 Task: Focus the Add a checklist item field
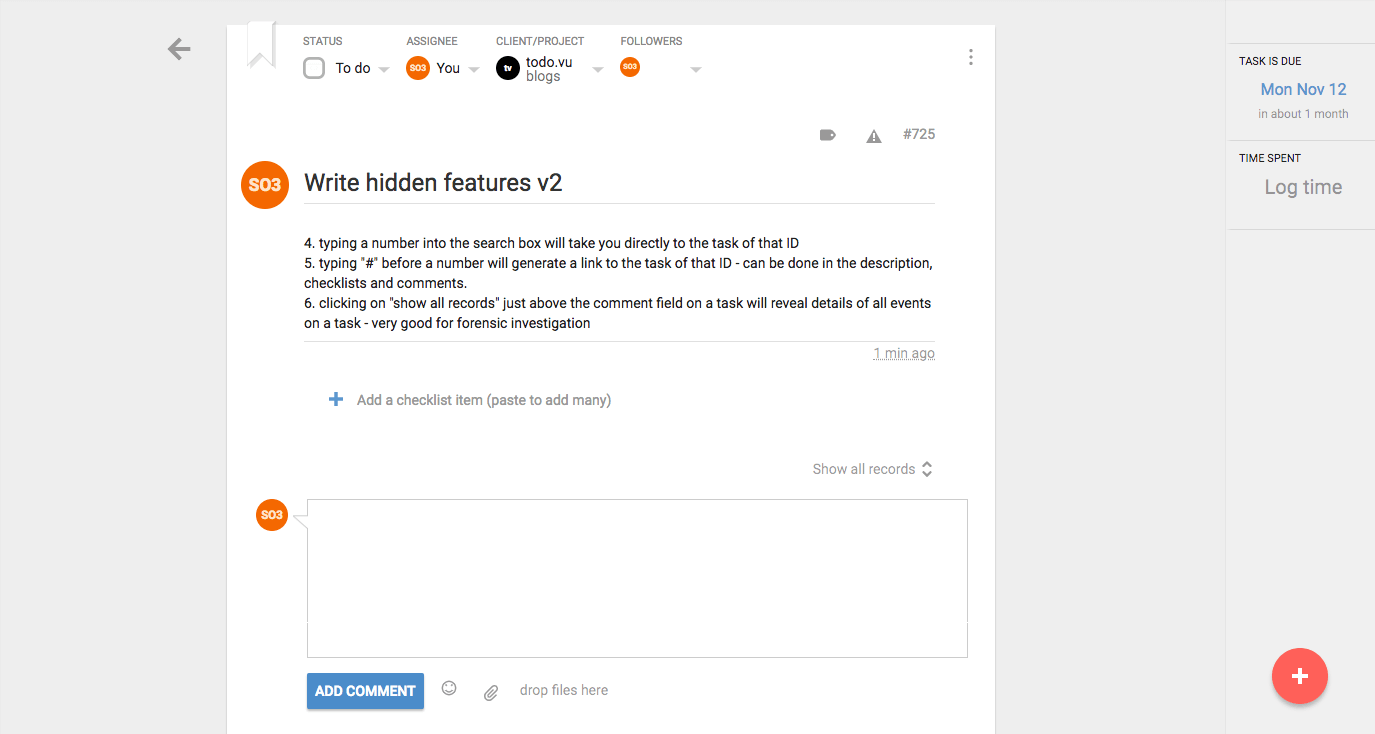pos(484,400)
